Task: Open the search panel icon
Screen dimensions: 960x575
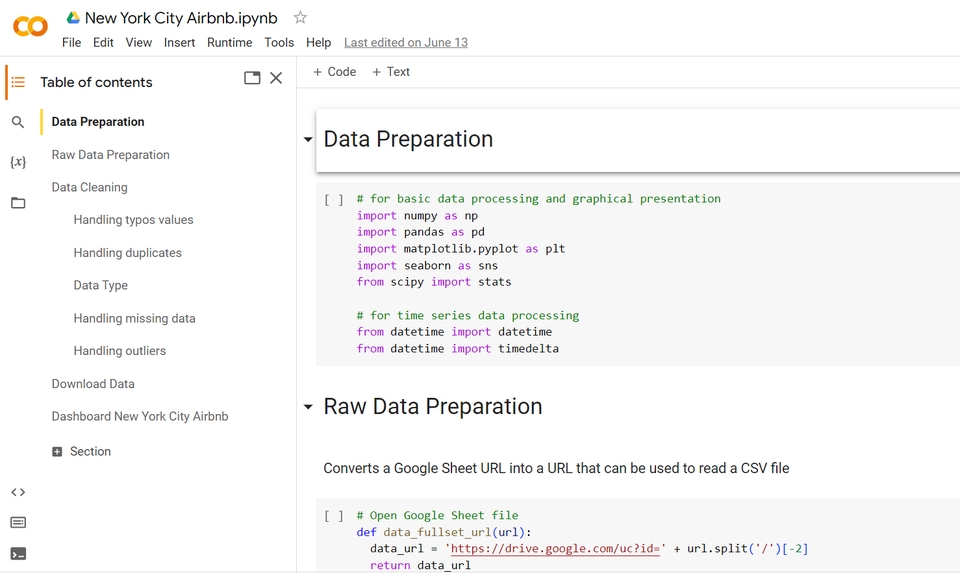Action: coord(18,122)
